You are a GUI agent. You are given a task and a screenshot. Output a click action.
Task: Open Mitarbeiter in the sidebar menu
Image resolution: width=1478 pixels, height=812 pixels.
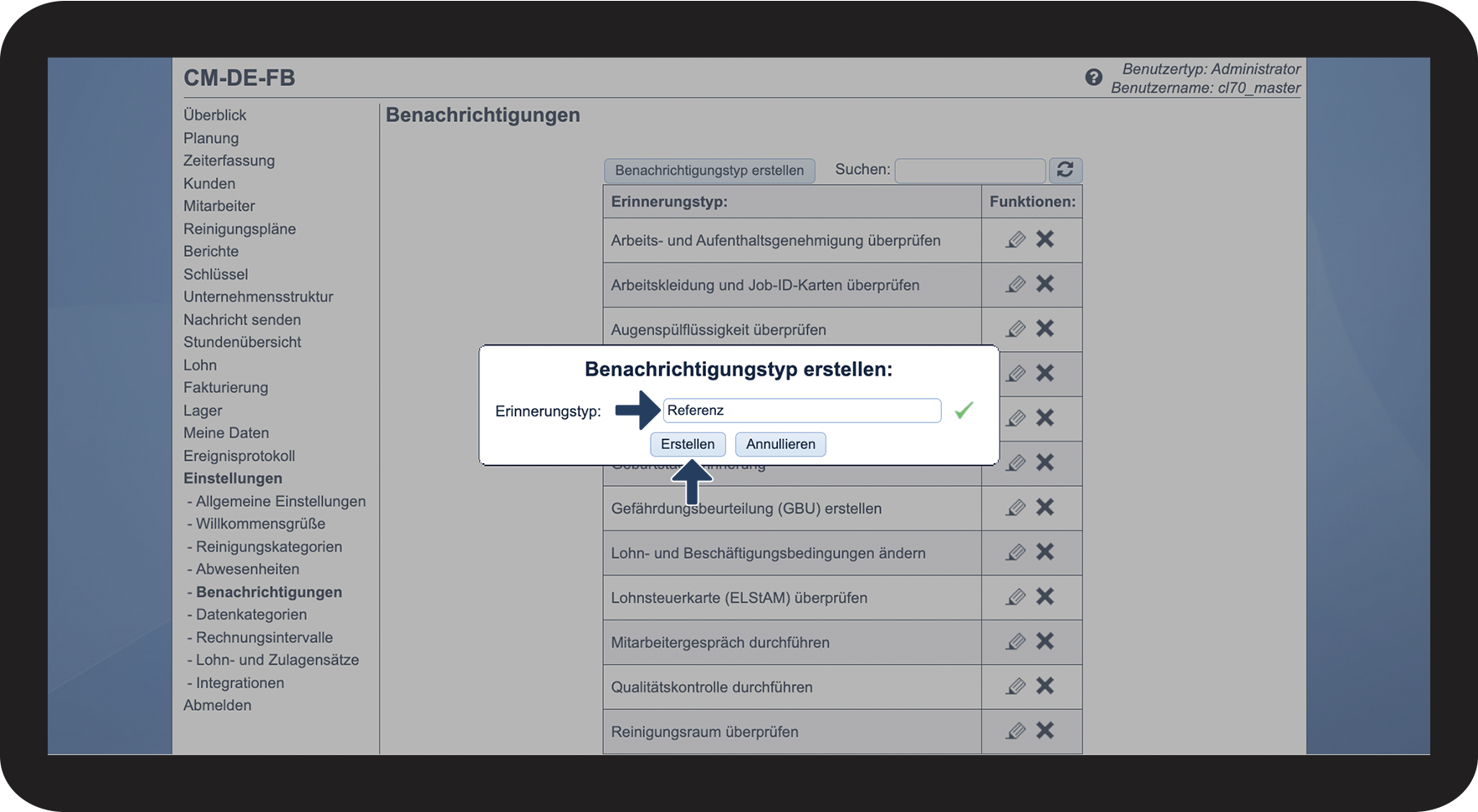[219, 206]
